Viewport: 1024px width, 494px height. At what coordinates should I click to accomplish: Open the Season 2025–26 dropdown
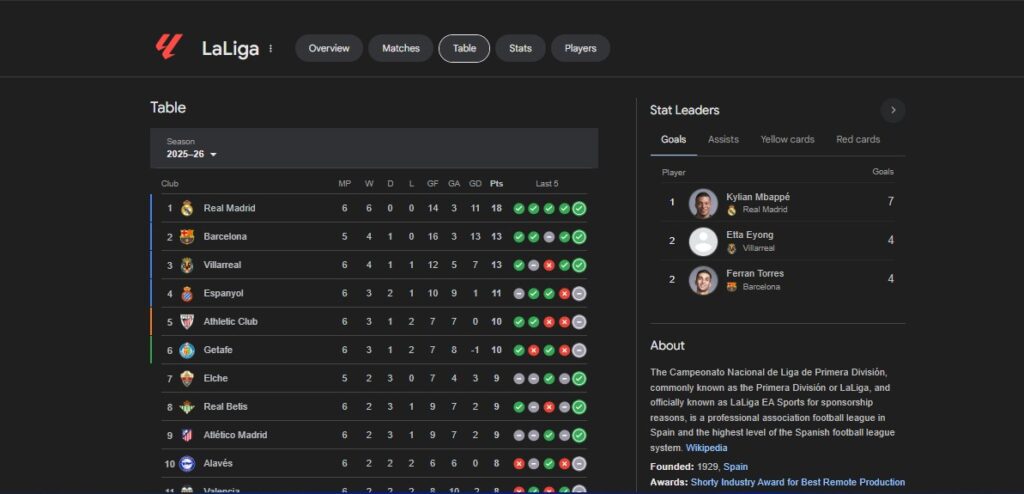coord(192,154)
